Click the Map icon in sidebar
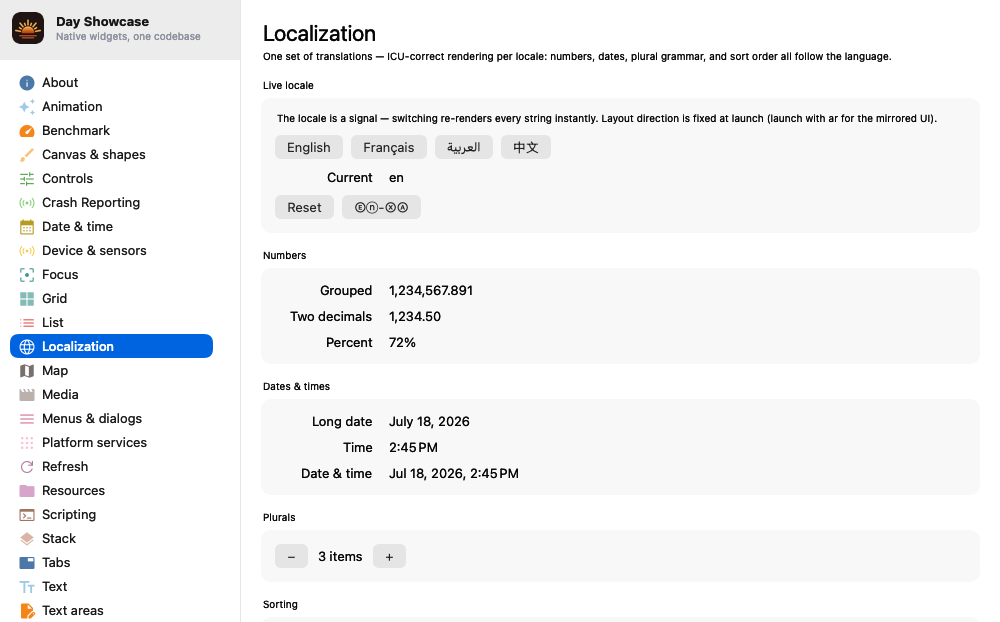This screenshot has width=1000, height=622. coord(27,371)
